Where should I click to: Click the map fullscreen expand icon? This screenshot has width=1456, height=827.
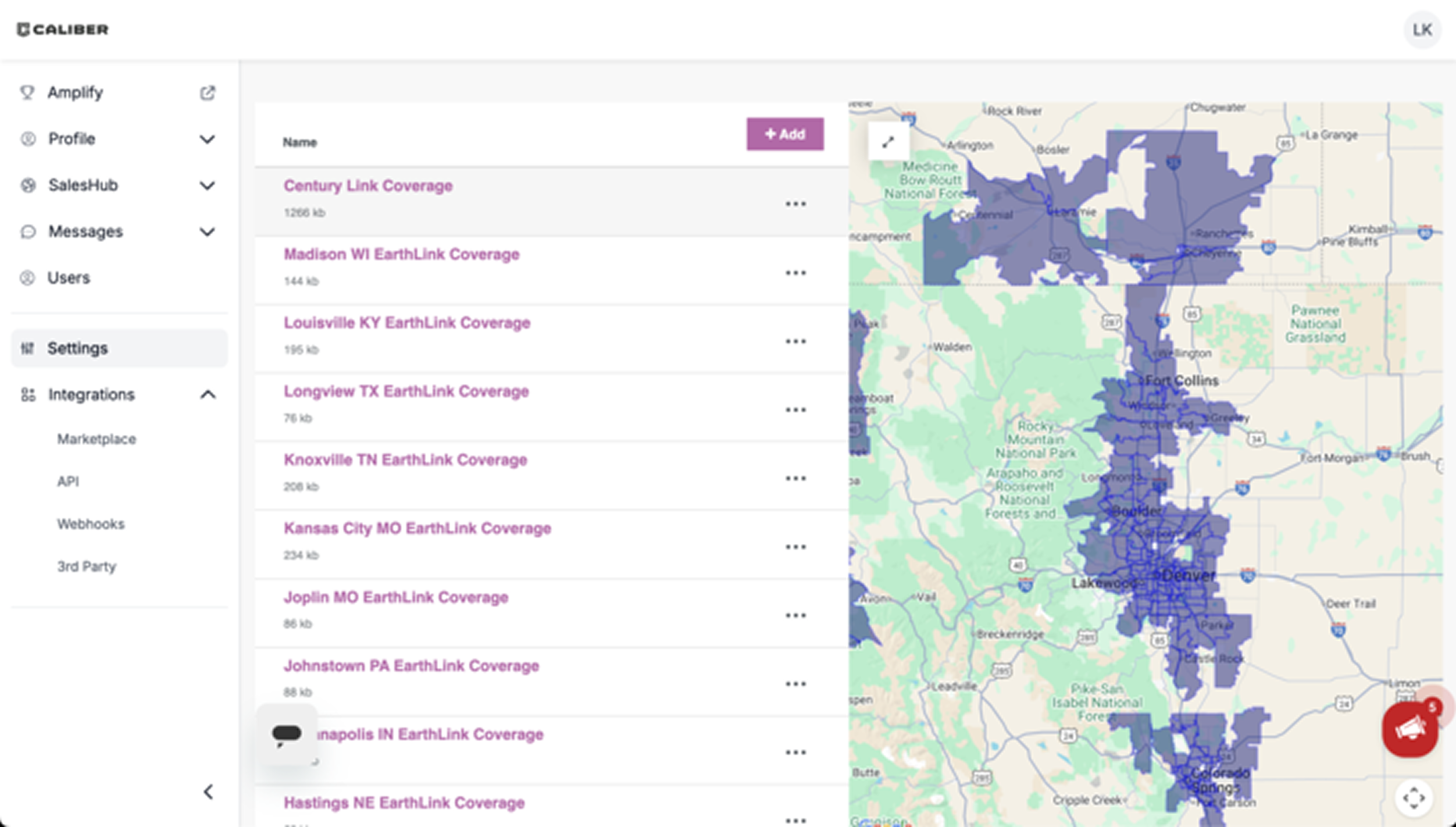pos(888,142)
